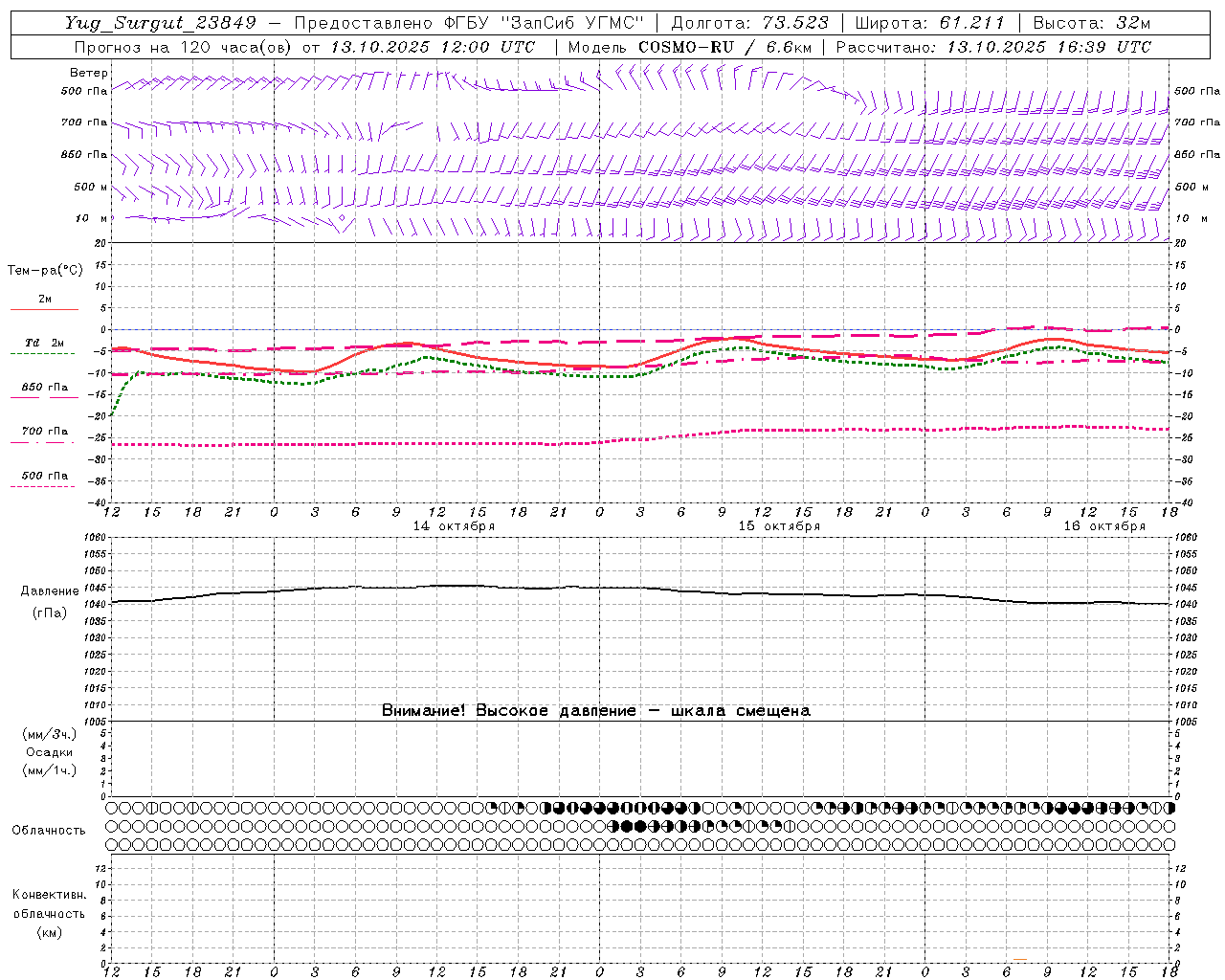This screenshot has height=980, width=1225.
Task: Click the Ветер wind section label
Action: (x=88, y=73)
